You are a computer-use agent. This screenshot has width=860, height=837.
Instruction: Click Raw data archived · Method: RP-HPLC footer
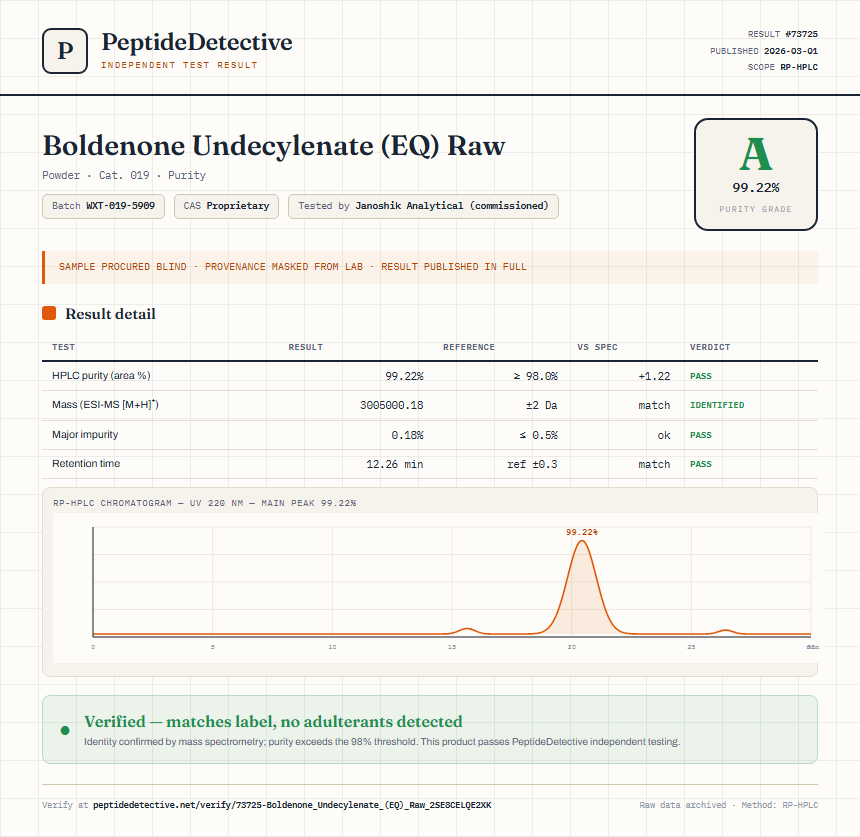point(728,805)
